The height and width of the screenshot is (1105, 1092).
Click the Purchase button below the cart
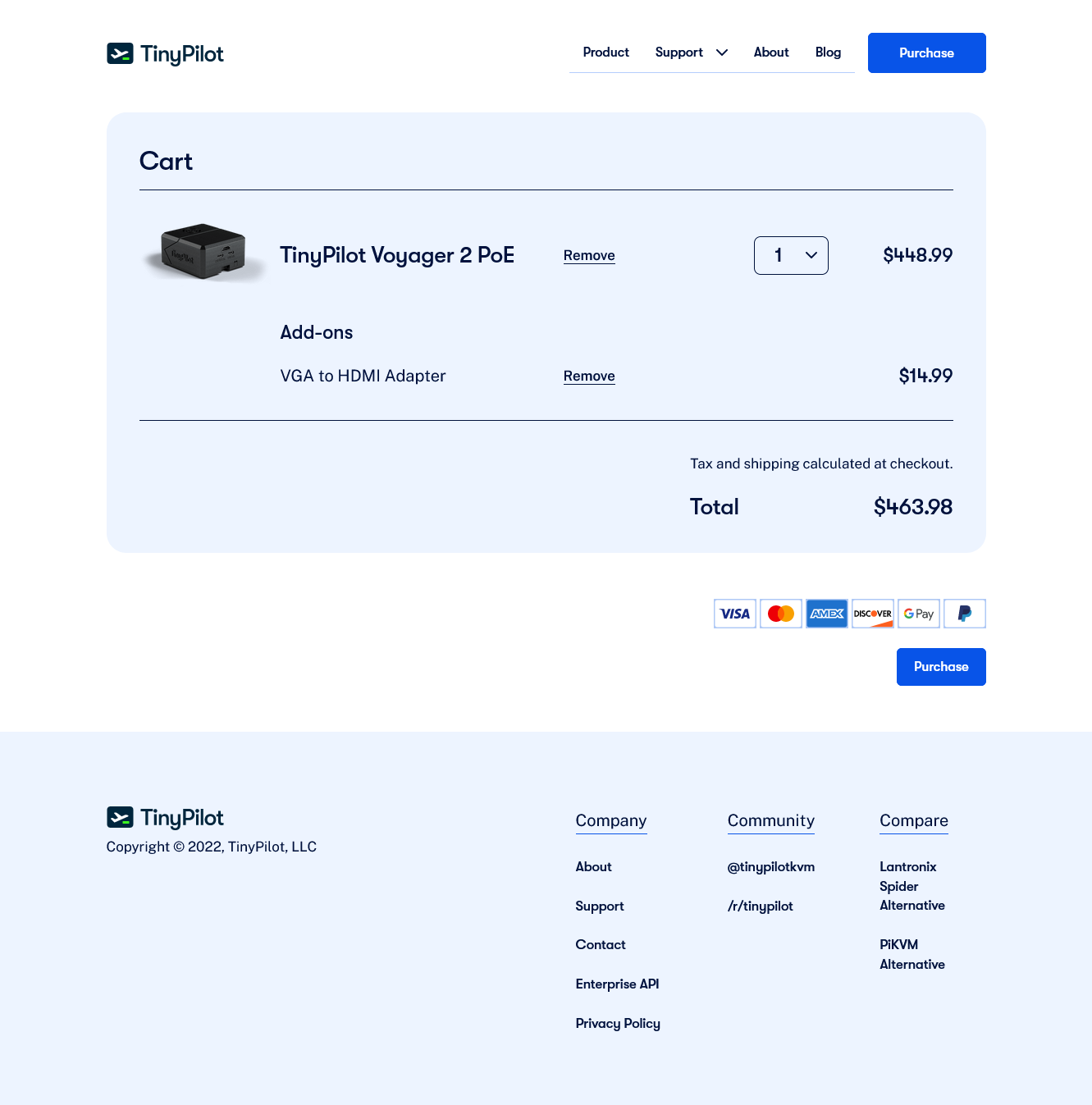coord(941,667)
